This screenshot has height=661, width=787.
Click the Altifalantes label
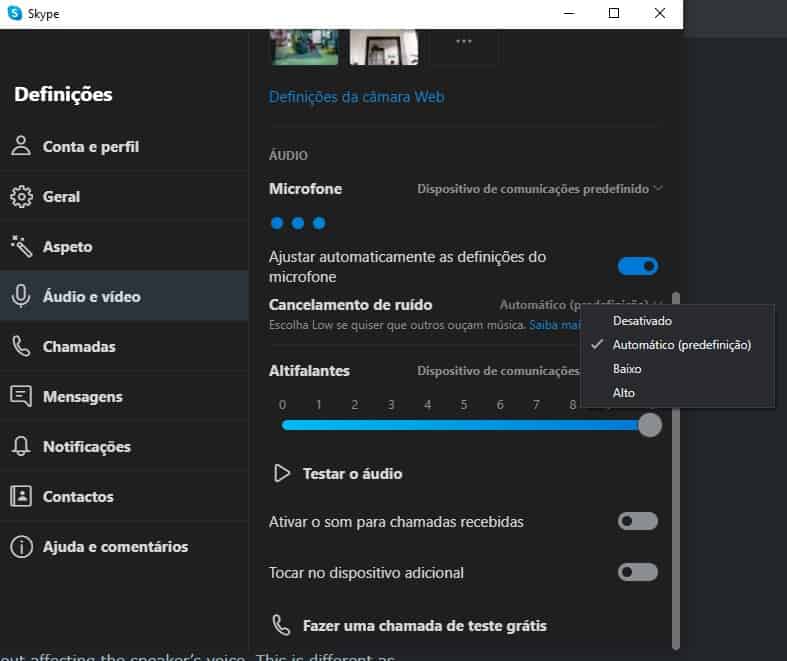tap(309, 370)
